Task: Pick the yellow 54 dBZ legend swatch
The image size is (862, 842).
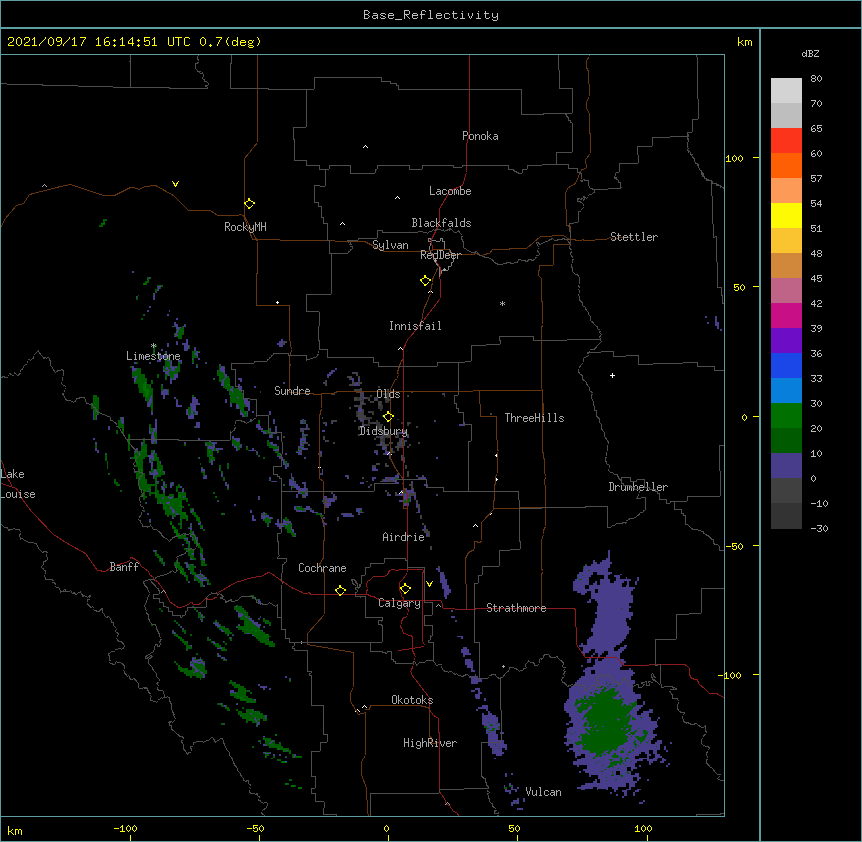Action: pos(786,215)
